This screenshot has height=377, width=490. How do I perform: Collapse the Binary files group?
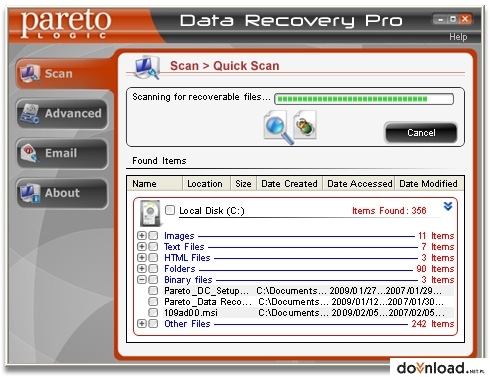142,280
